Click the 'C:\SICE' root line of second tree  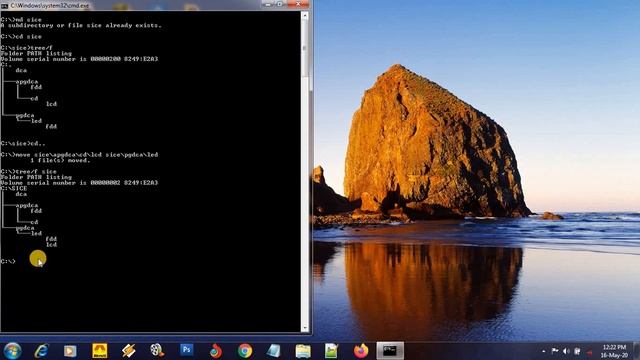14,189
